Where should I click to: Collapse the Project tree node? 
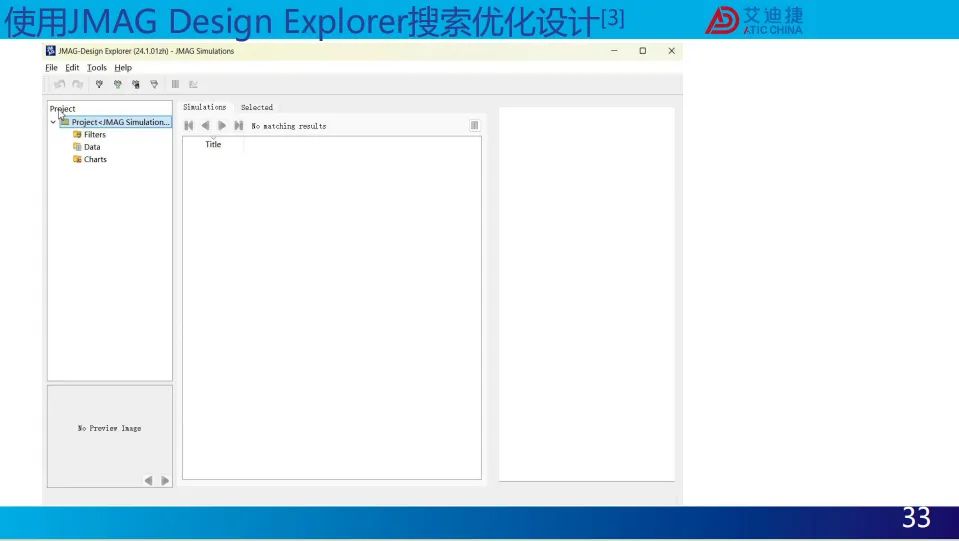pos(53,122)
